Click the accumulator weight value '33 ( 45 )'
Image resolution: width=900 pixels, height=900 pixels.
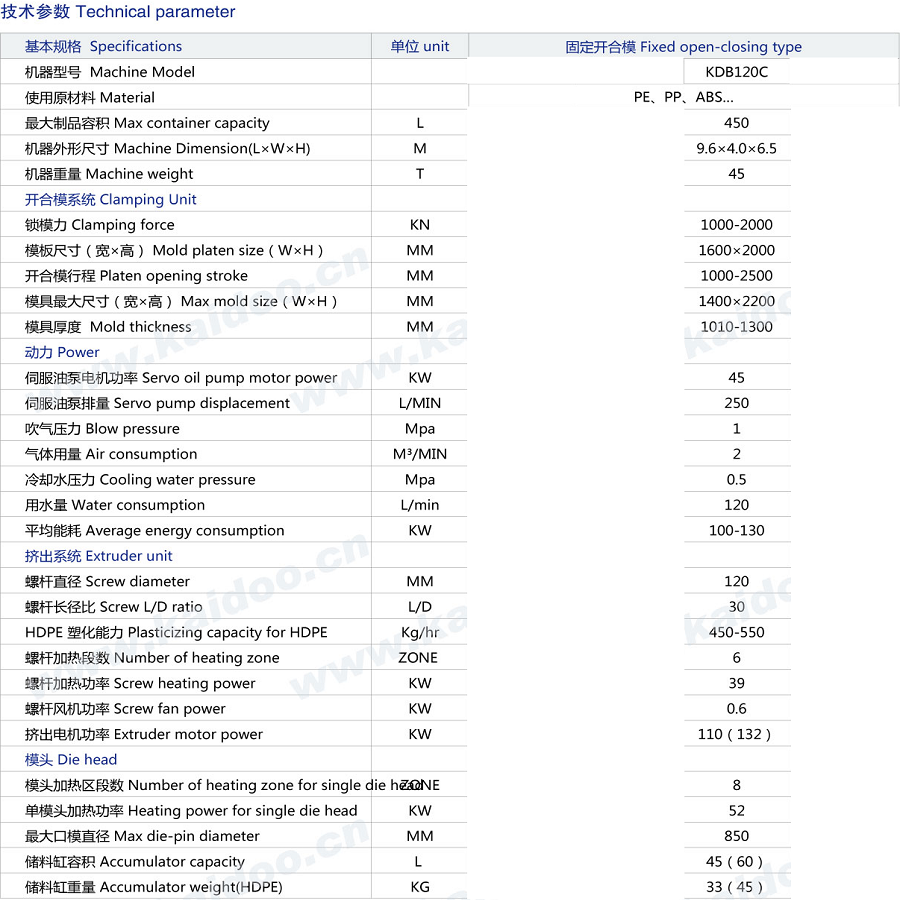pyautogui.click(x=734, y=887)
